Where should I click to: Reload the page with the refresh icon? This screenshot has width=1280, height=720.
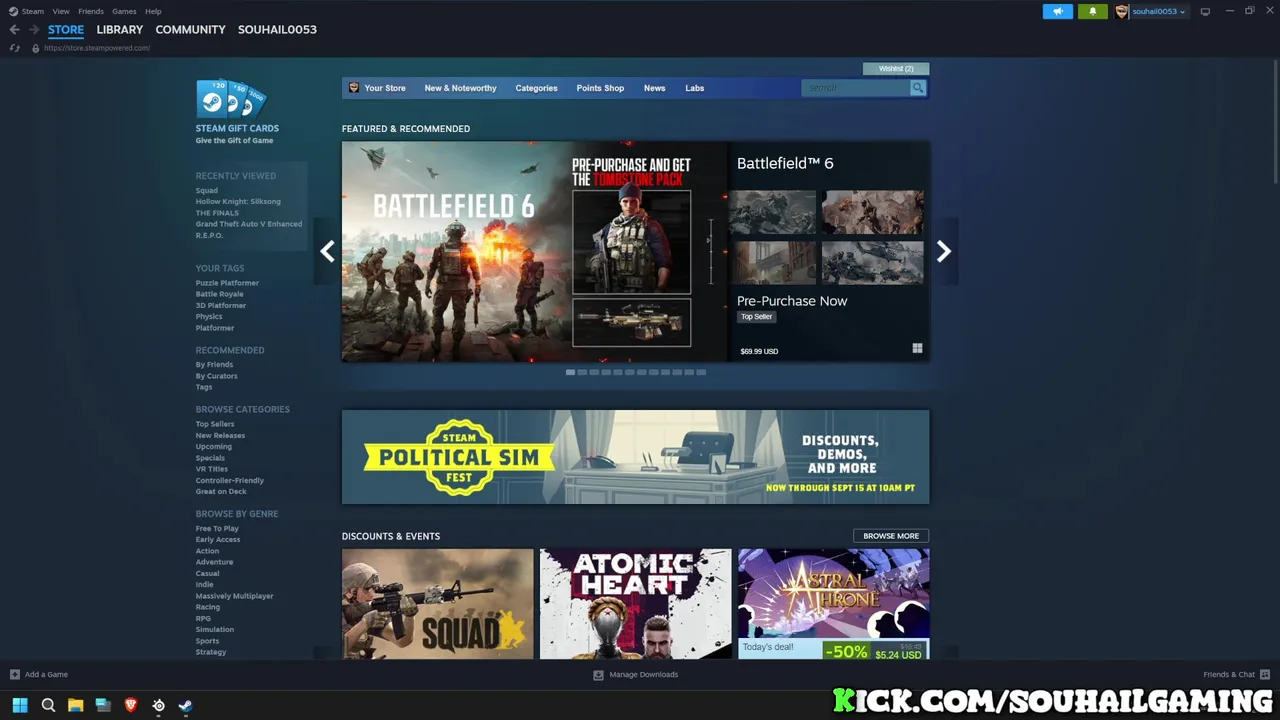[x=14, y=48]
